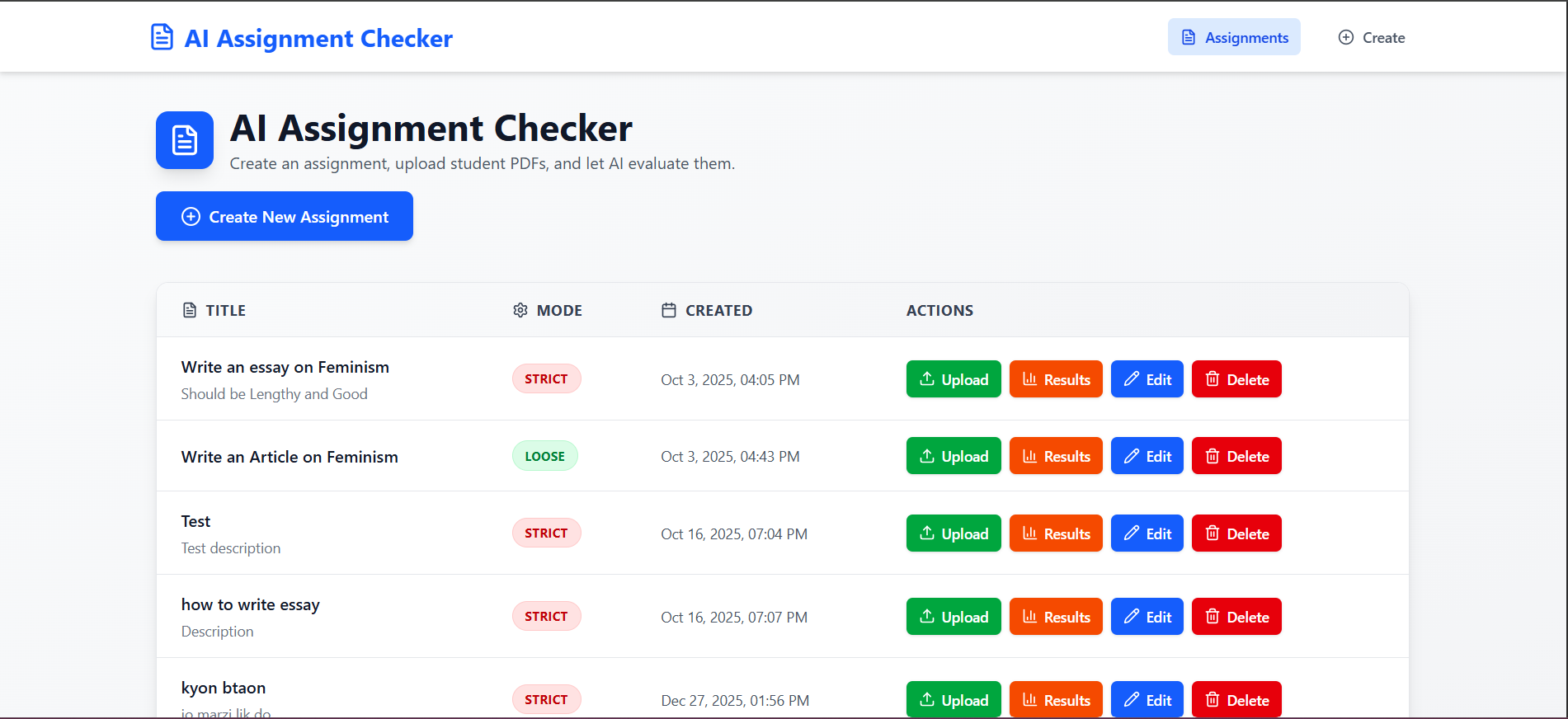Click date Oct 3, 2025, 04:43 PM

click(x=730, y=457)
